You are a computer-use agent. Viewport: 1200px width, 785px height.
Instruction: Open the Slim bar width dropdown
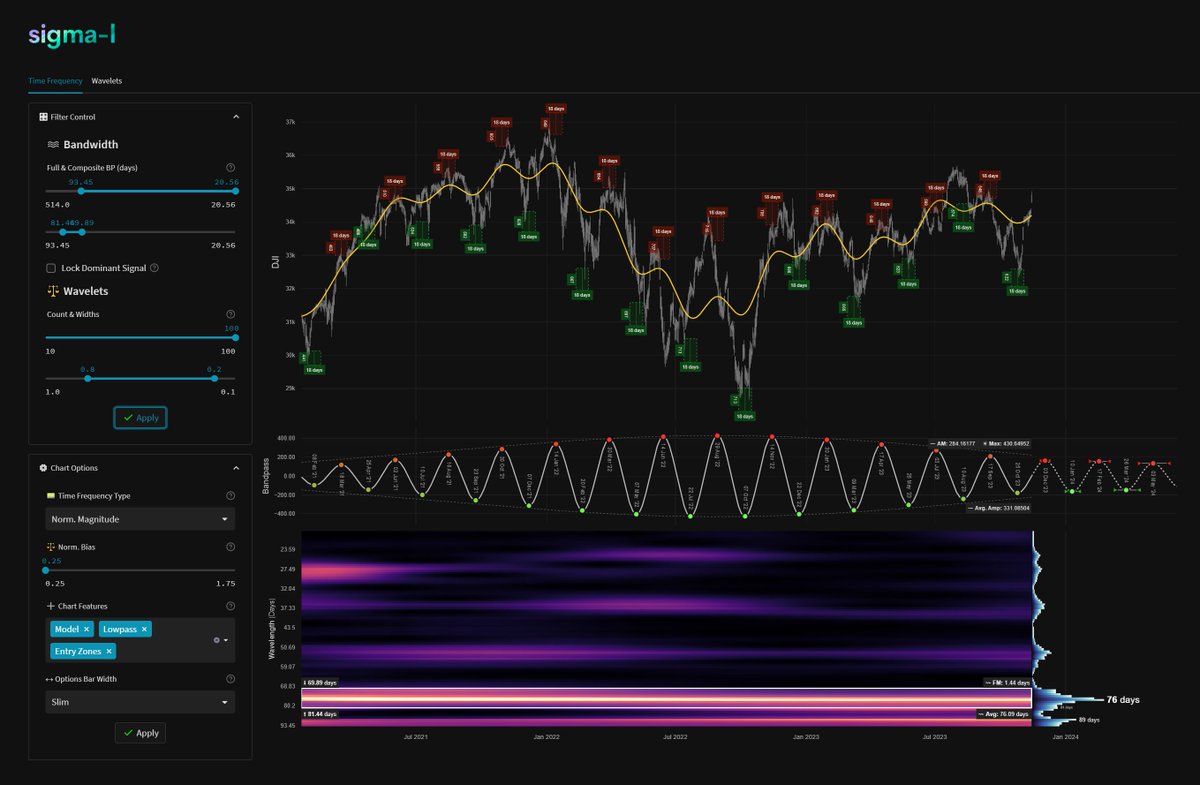140,702
